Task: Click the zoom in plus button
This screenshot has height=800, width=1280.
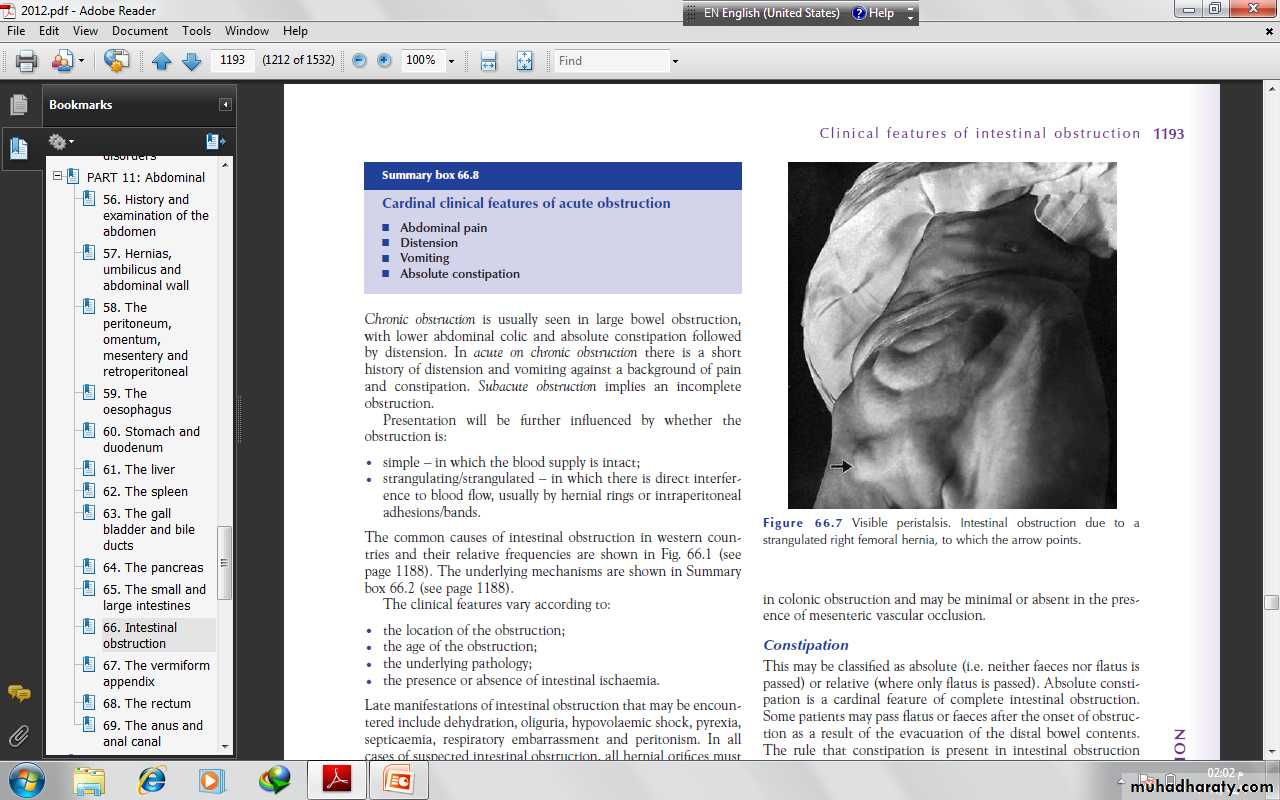Action: click(384, 61)
